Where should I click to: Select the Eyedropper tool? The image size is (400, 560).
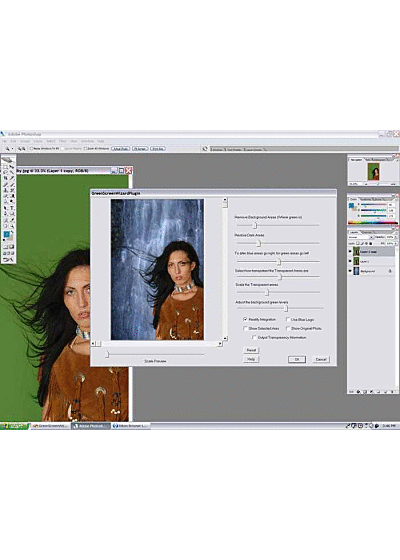coord(12,220)
